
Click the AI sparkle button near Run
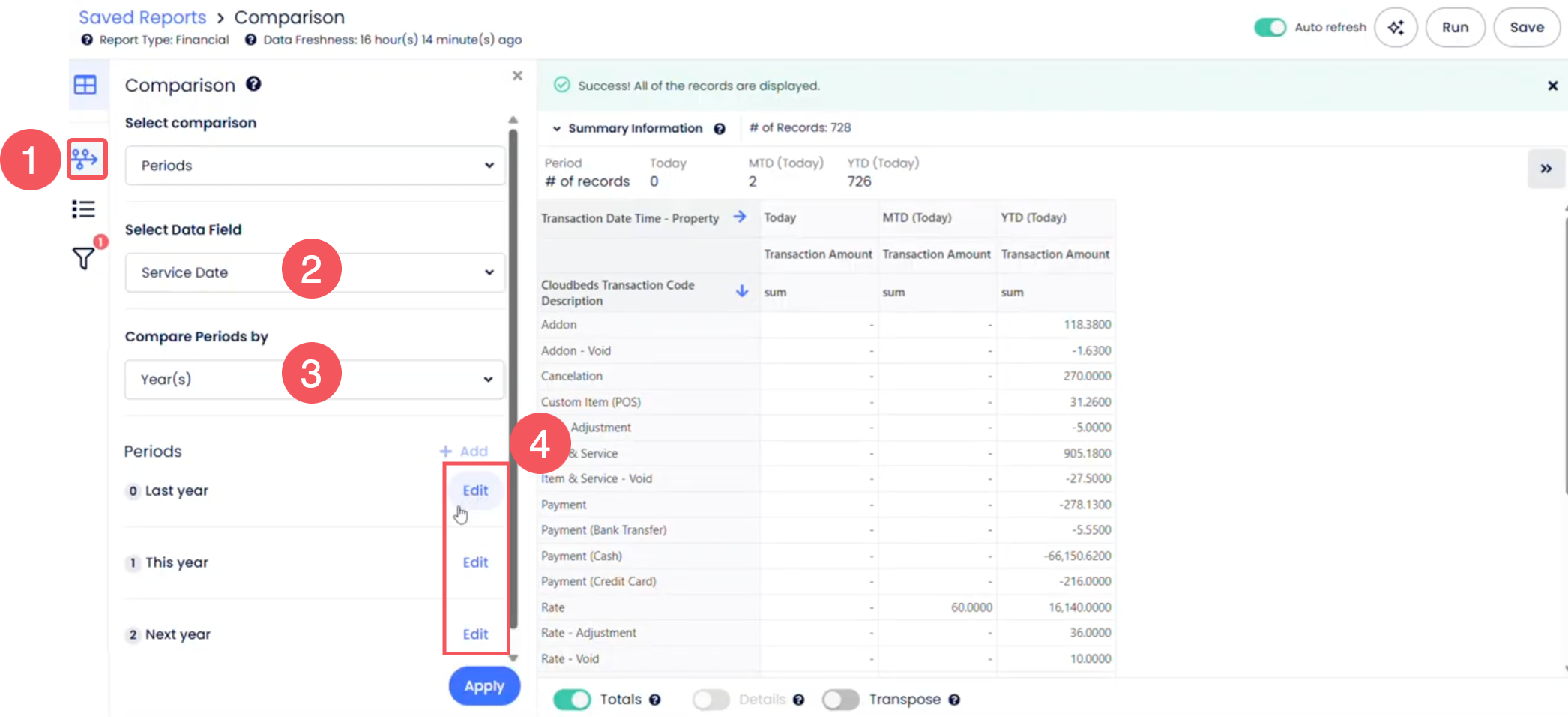(1395, 28)
